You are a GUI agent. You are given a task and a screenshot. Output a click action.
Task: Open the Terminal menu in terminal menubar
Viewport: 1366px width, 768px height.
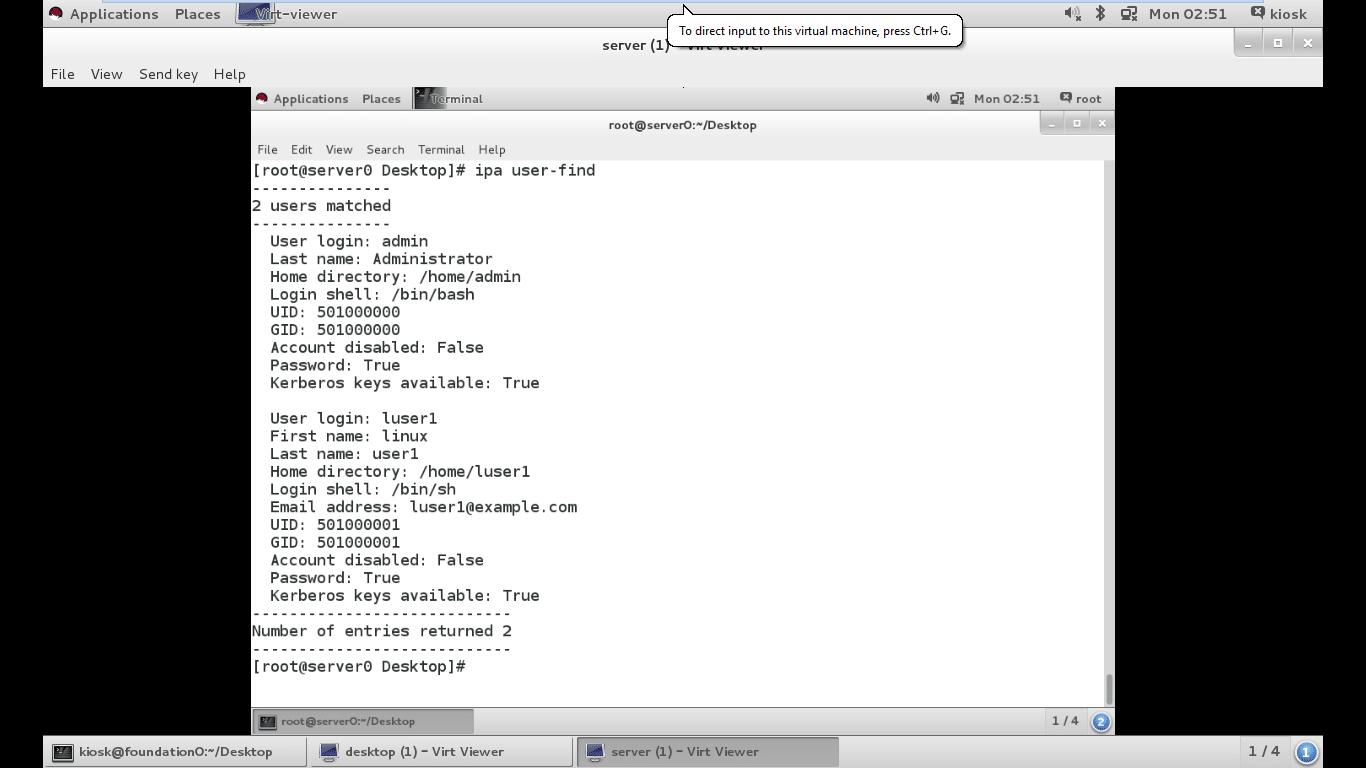click(441, 149)
